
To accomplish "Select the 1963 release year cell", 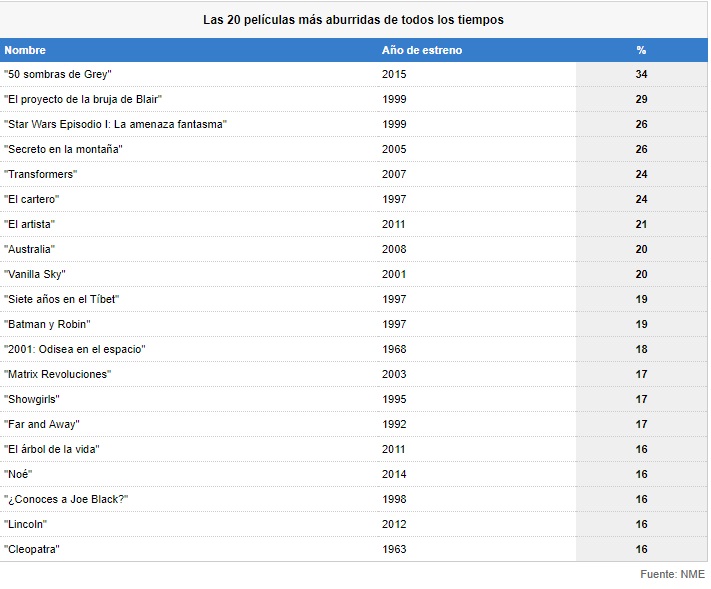I will (x=394, y=549).
